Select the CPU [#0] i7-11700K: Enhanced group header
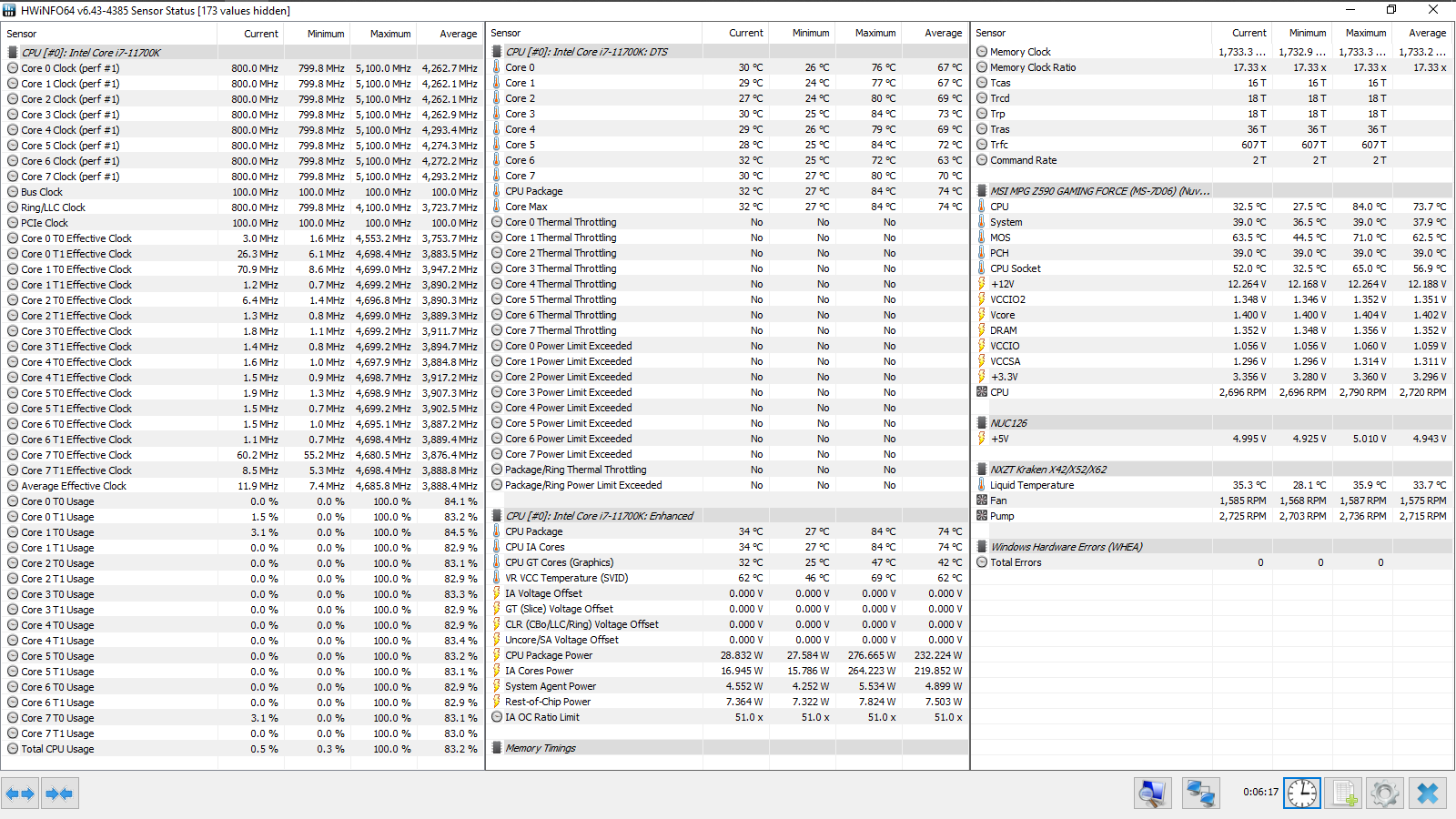This screenshot has height=819, width=1456. coord(728,516)
